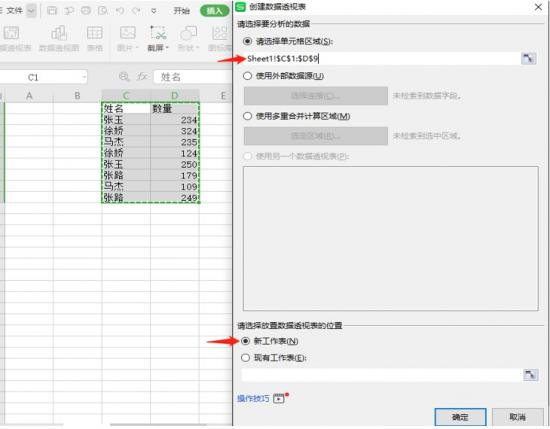This screenshot has height=429, width=550.
Task: Select 'Multiple consolidation ranges' radio option
Action: tap(247, 116)
